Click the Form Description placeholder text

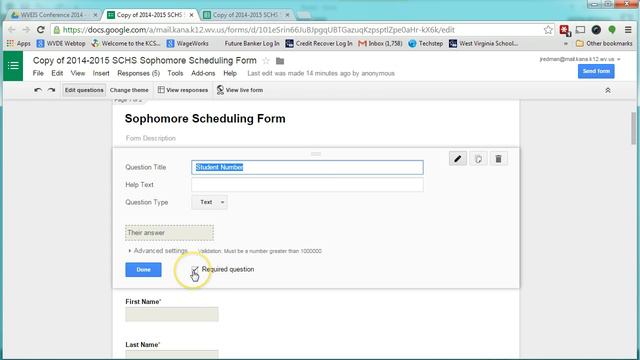point(151,138)
